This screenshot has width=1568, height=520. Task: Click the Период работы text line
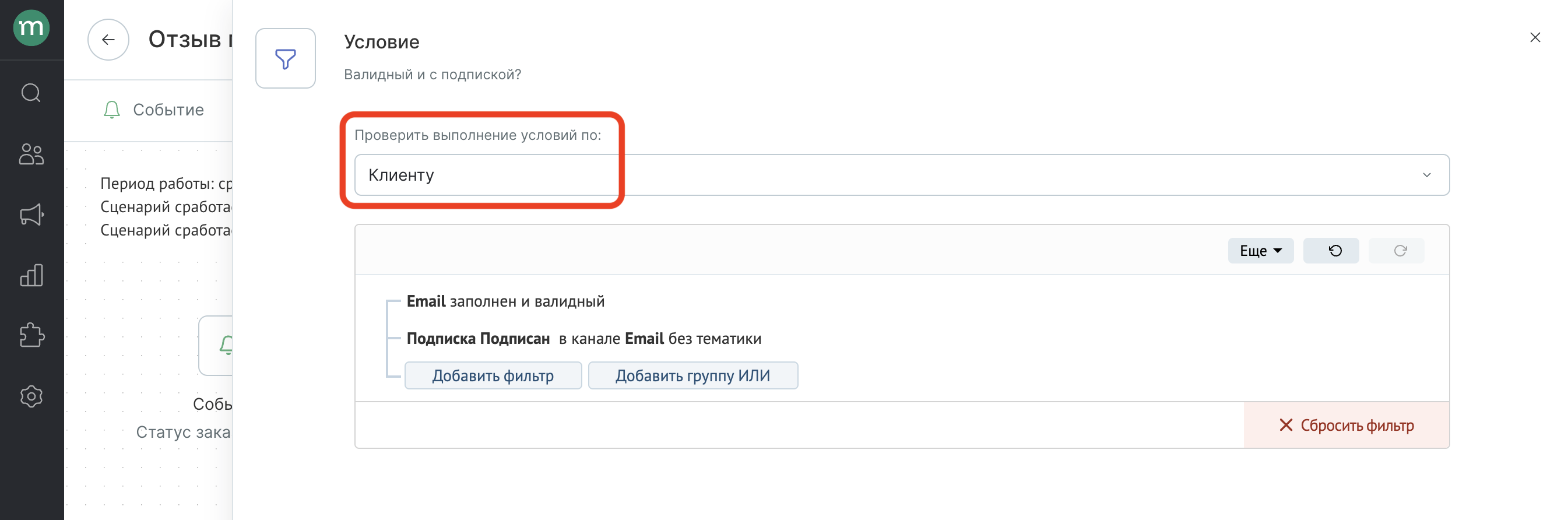(166, 183)
